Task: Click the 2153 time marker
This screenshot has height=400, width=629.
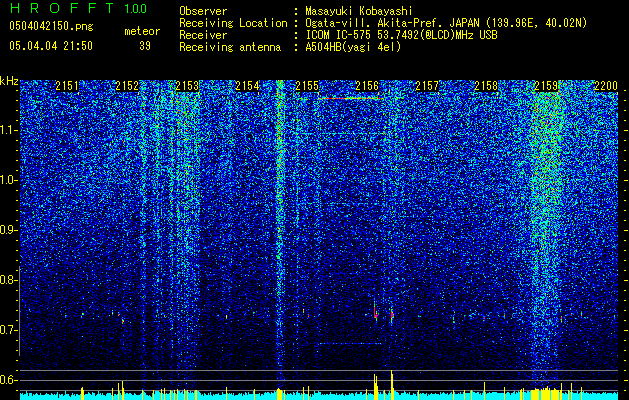Action: click(187, 86)
